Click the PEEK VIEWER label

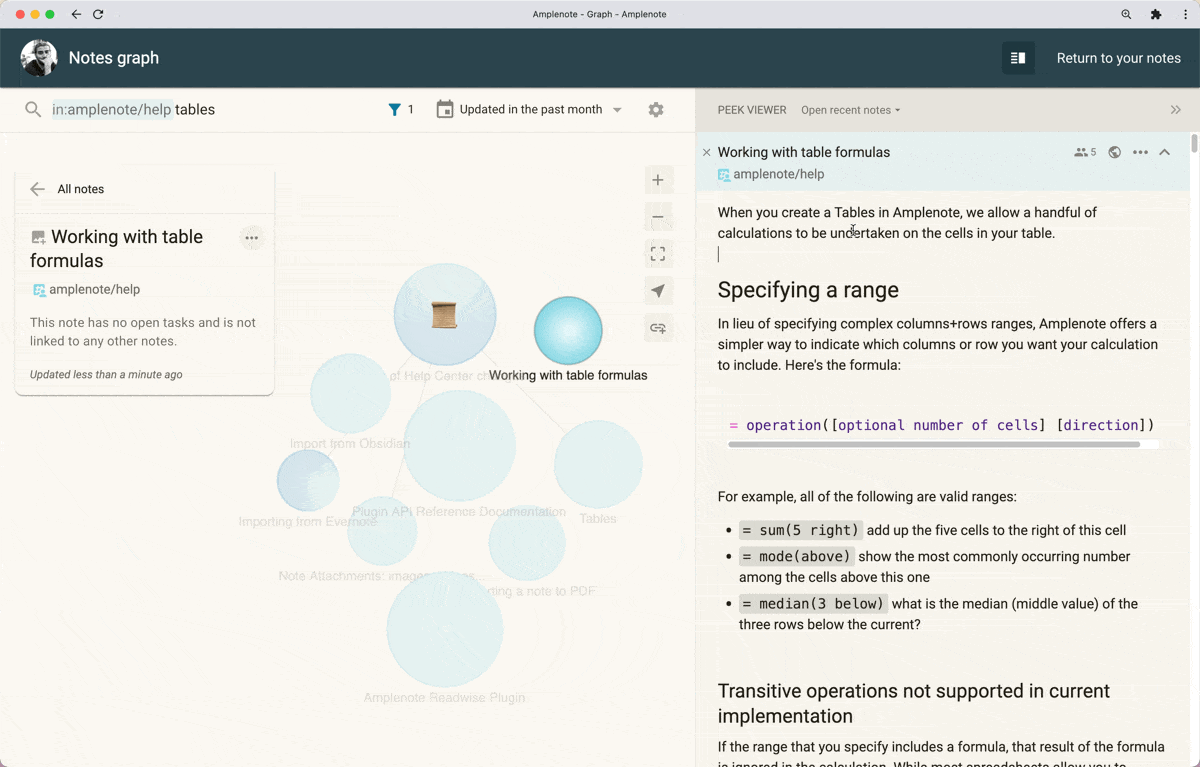coord(752,110)
